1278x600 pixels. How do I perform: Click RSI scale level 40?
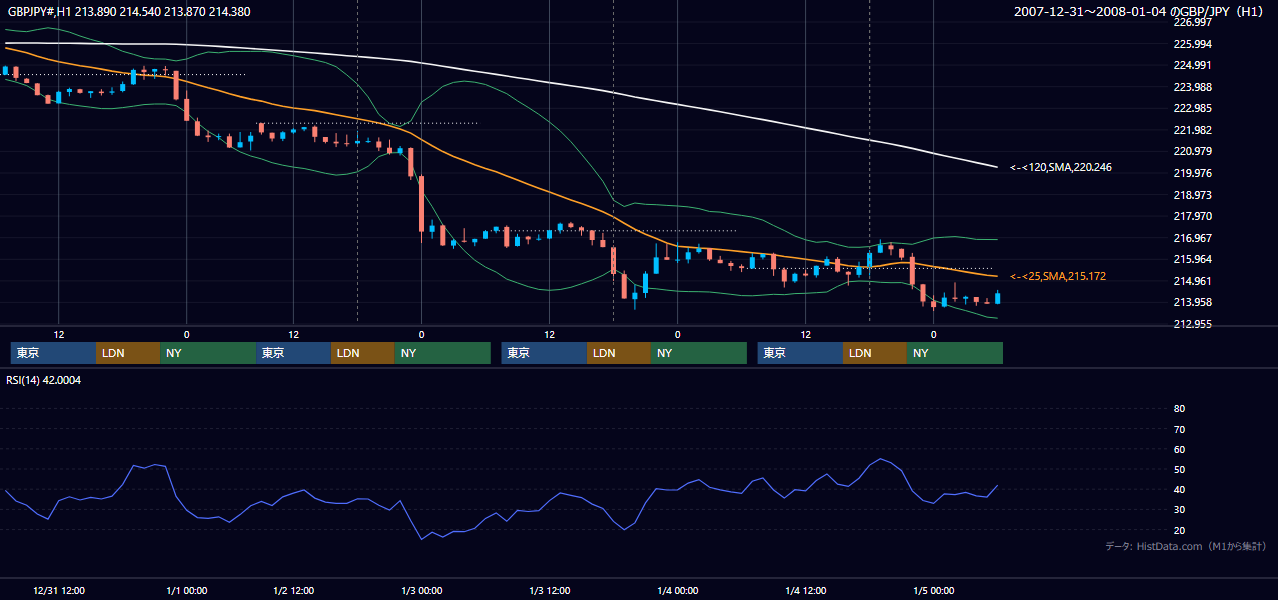(x=1179, y=490)
